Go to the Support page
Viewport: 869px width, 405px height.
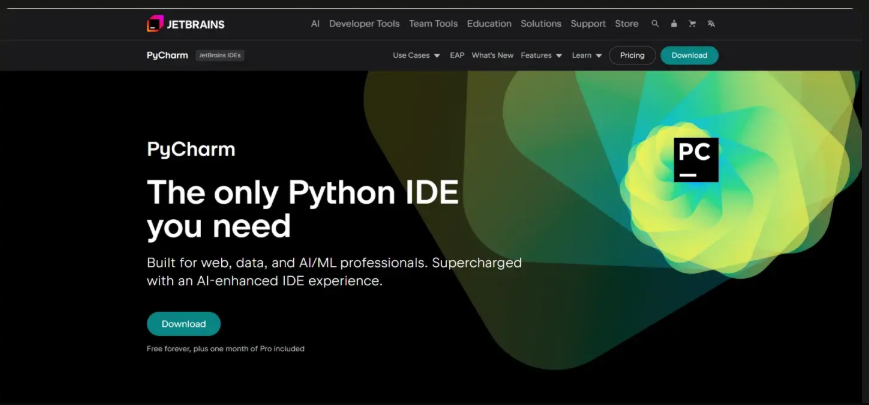pos(588,23)
